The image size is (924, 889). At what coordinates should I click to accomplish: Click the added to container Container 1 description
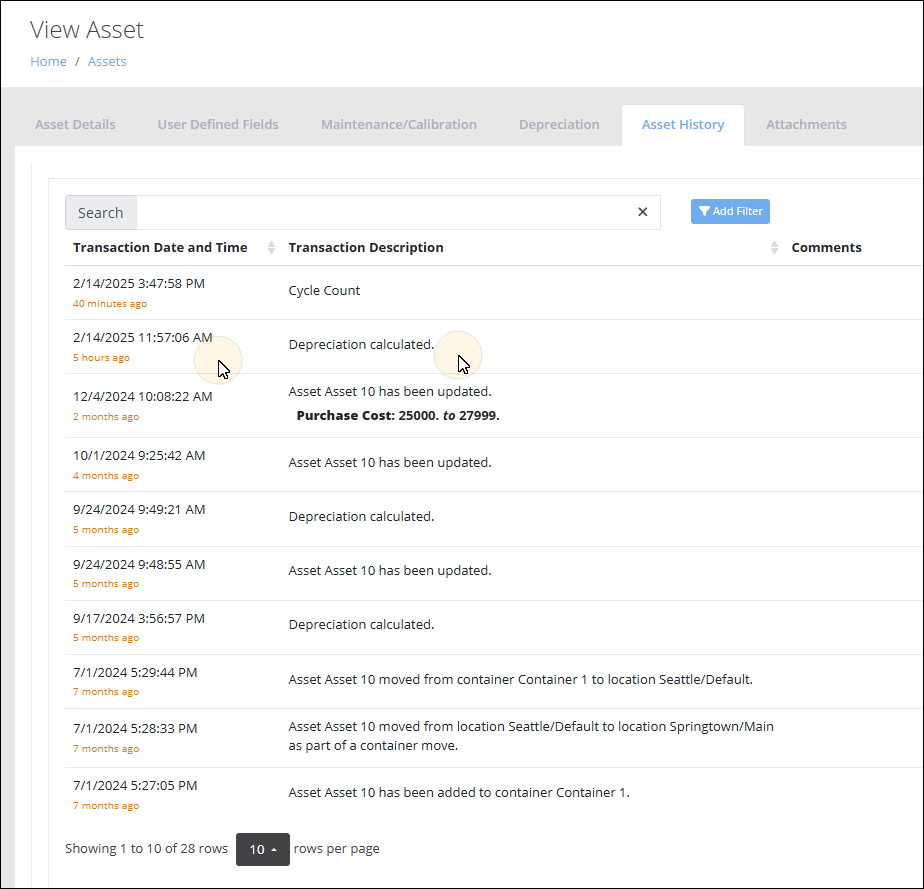pos(459,792)
